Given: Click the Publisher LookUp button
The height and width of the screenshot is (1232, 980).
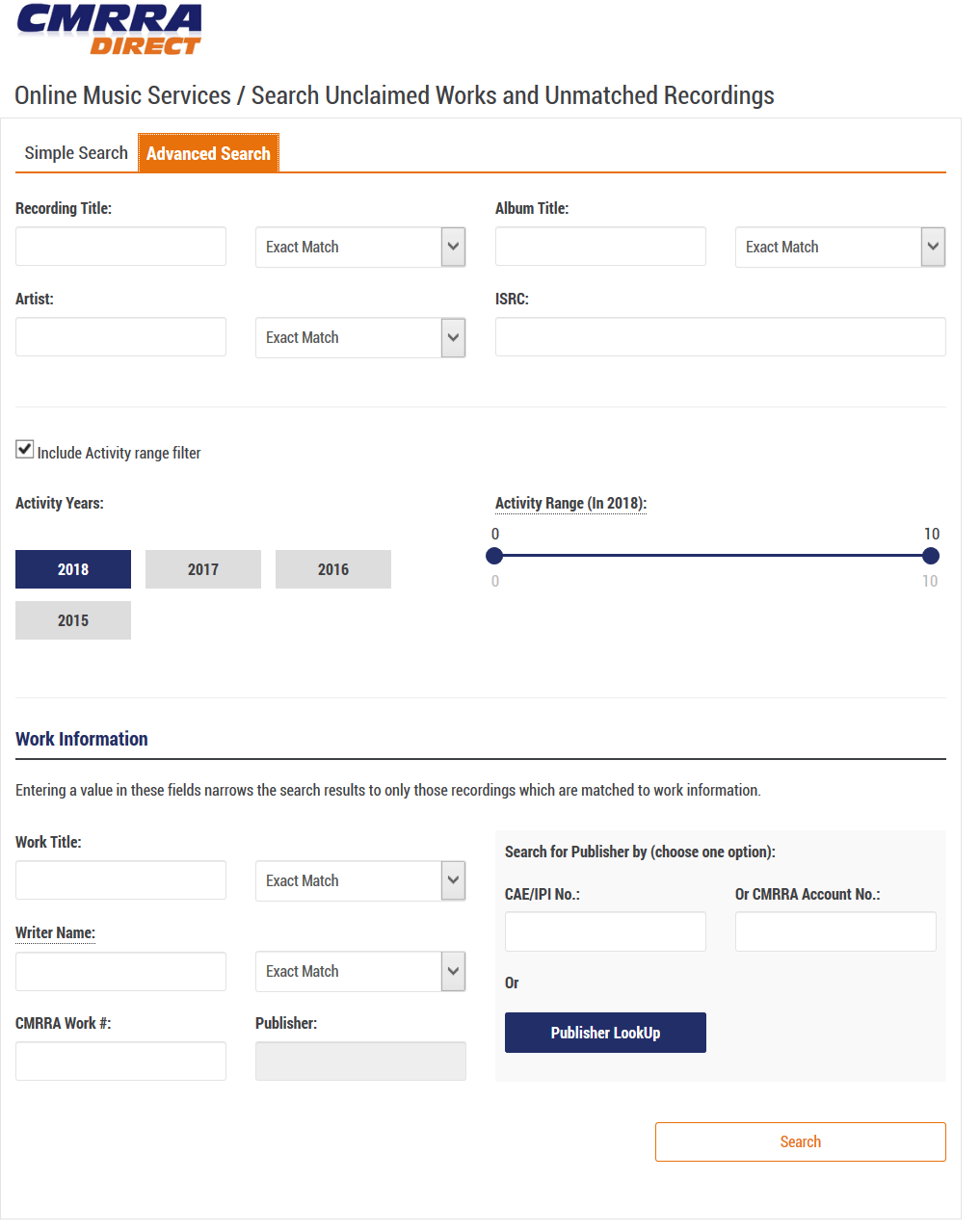Looking at the screenshot, I should tap(605, 1033).
